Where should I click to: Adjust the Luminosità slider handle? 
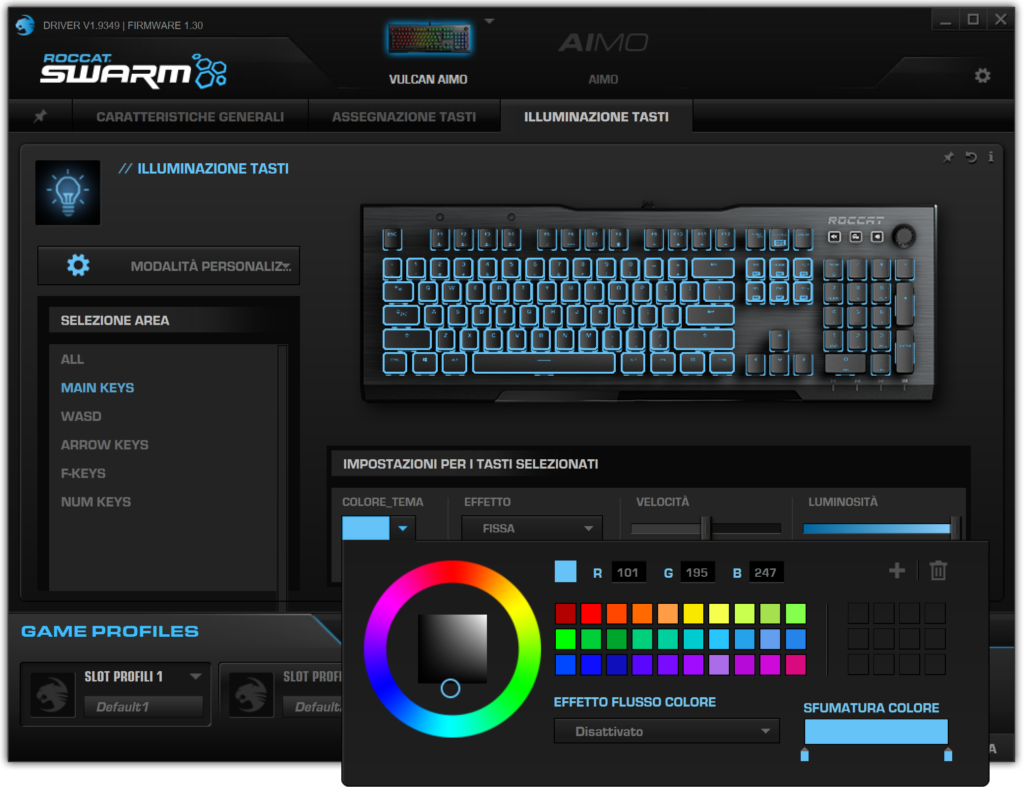tap(955, 528)
